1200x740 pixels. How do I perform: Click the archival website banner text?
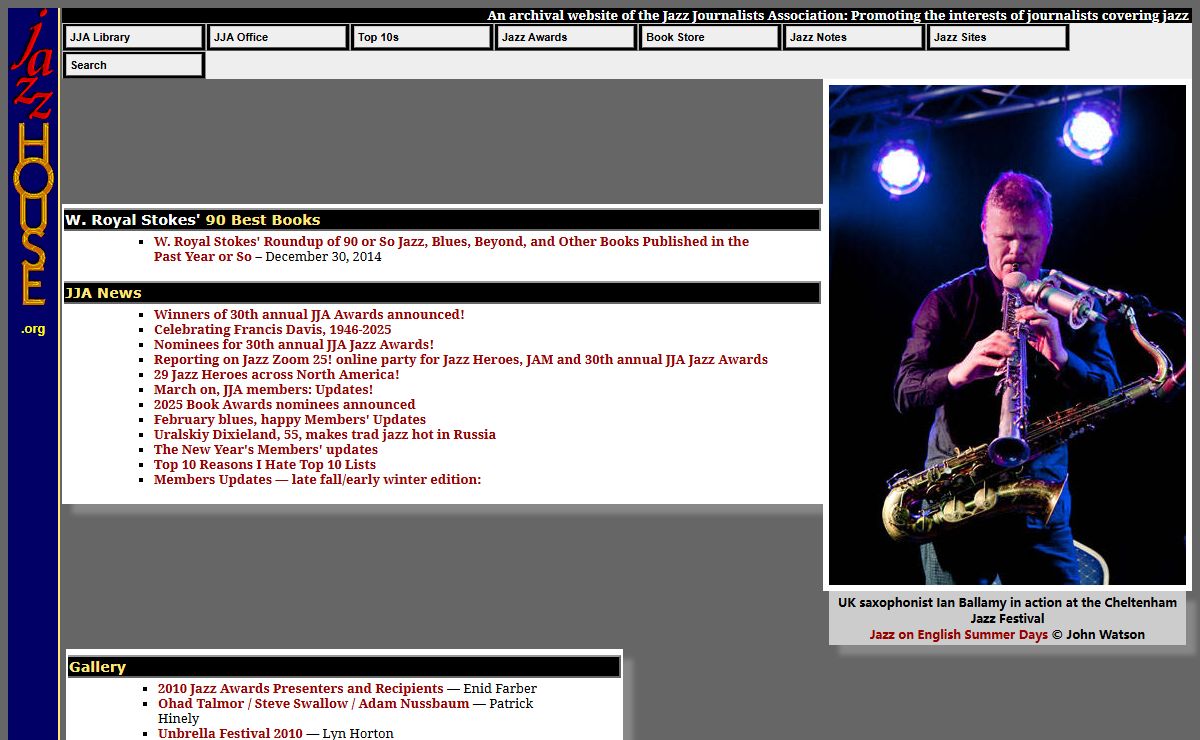pyautogui.click(x=838, y=15)
